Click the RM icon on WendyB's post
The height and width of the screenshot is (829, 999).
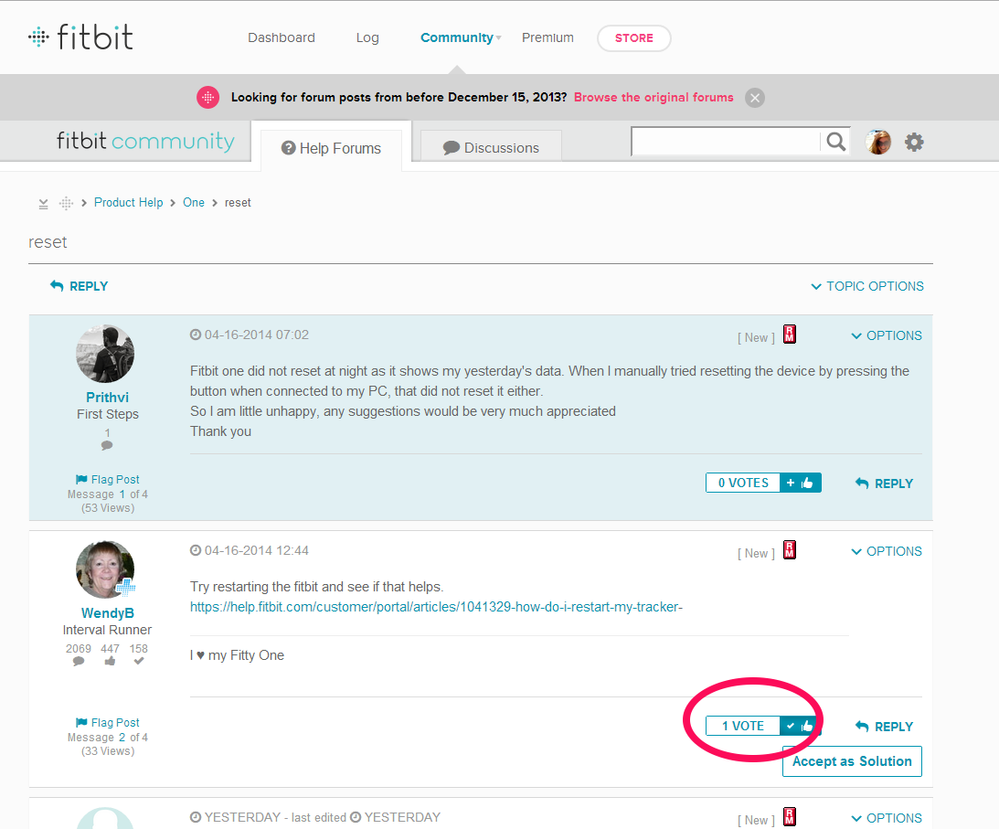(789, 550)
